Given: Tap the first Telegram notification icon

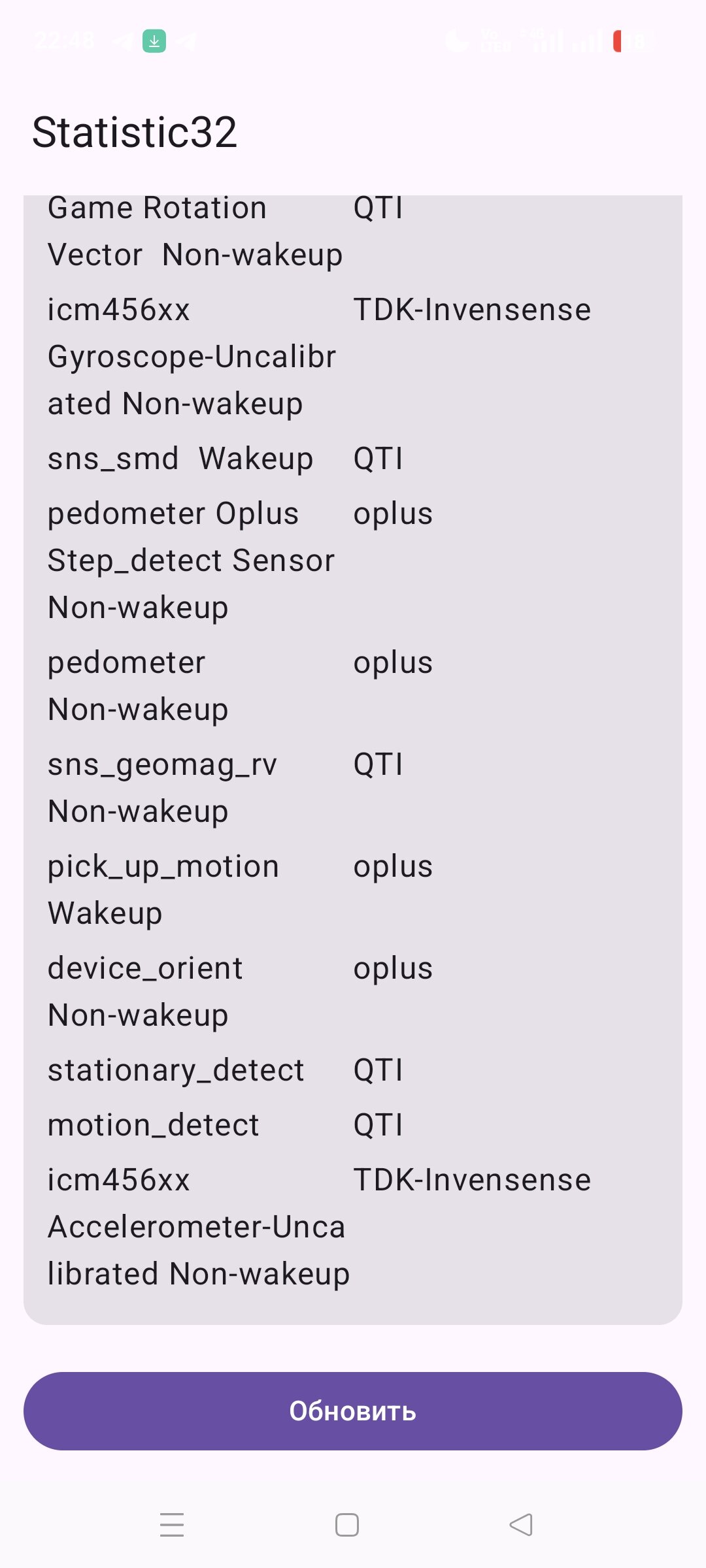Looking at the screenshot, I should [x=122, y=41].
